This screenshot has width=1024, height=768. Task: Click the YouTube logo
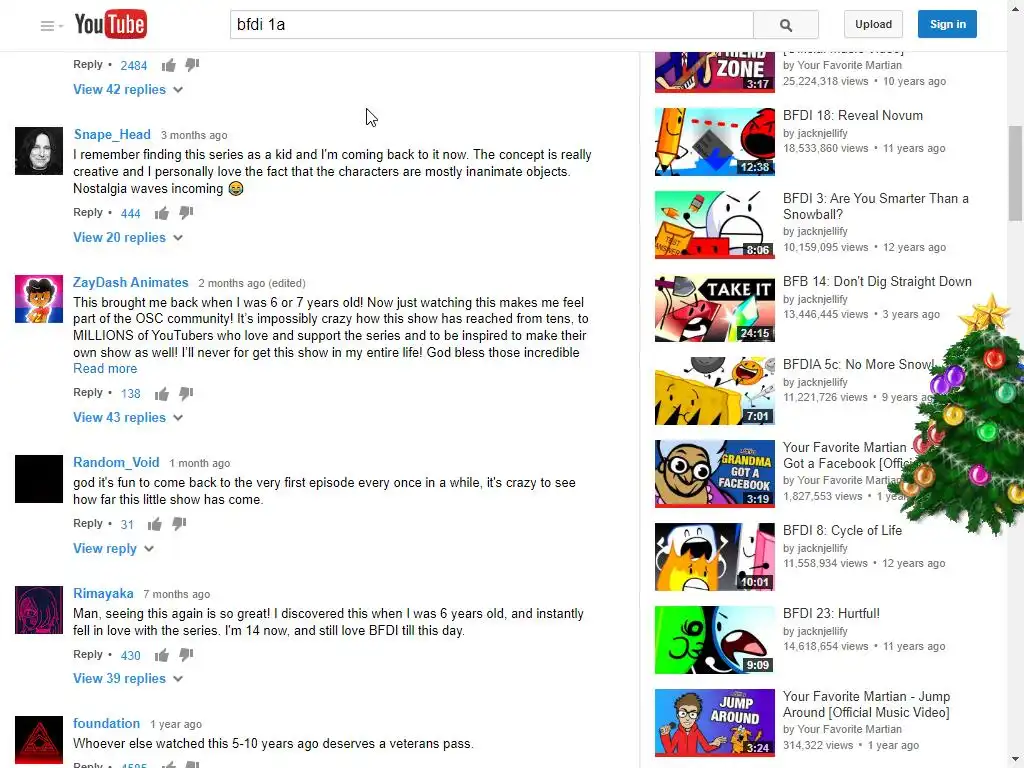(111, 25)
